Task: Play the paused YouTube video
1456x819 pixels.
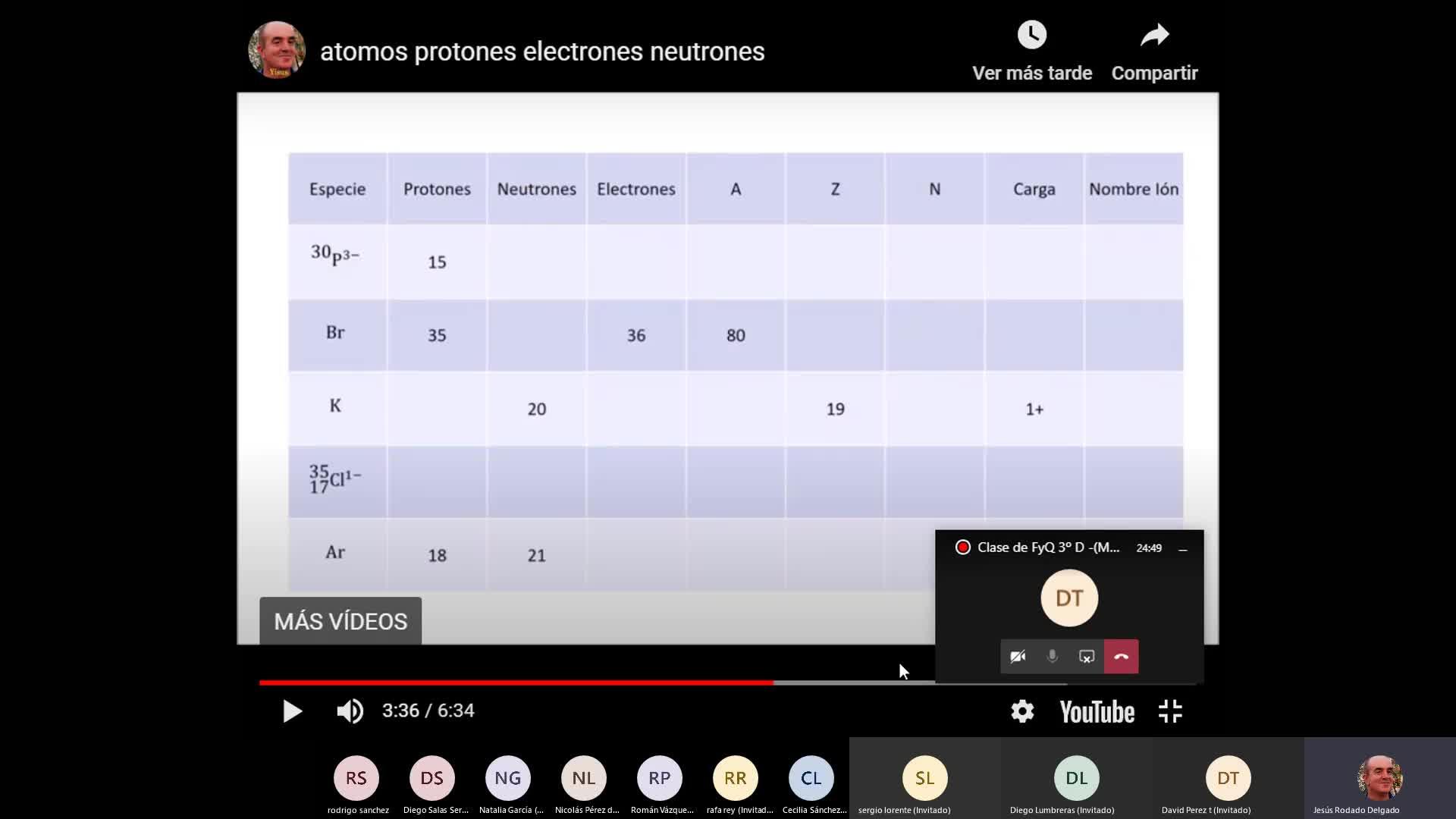Action: coord(292,711)
